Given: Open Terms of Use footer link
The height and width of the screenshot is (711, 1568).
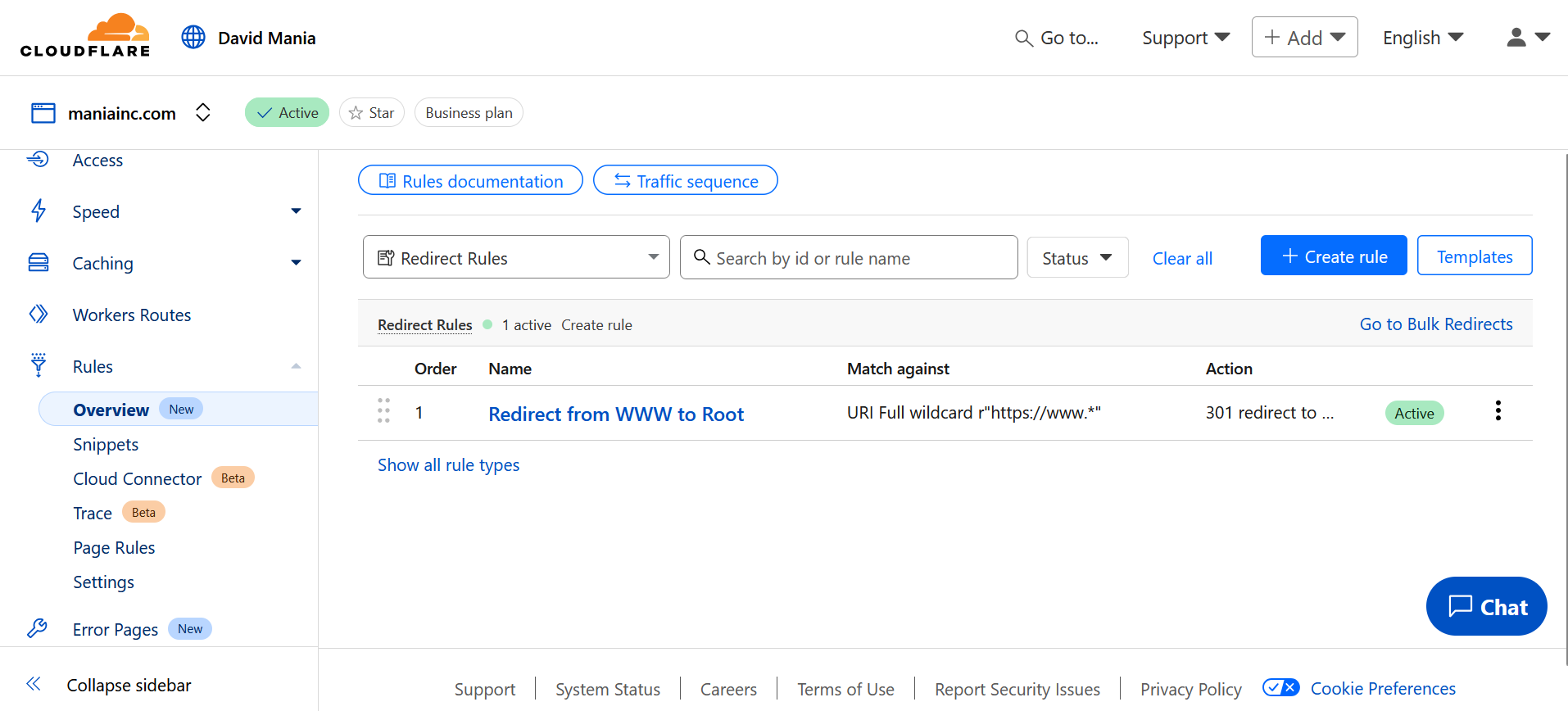Looking at the screenshot, I should 845,690.
